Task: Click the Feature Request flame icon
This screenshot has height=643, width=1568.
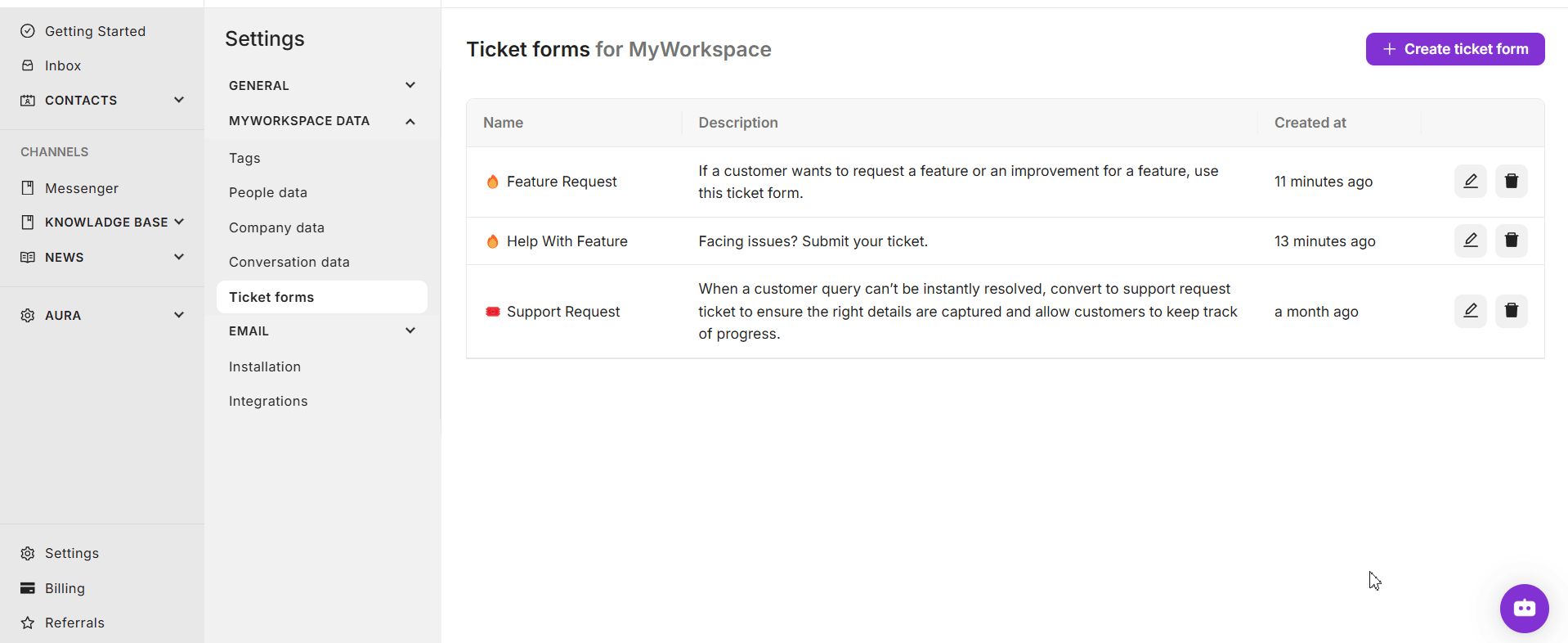Action: pyautogui.click(x=492, y=182)
